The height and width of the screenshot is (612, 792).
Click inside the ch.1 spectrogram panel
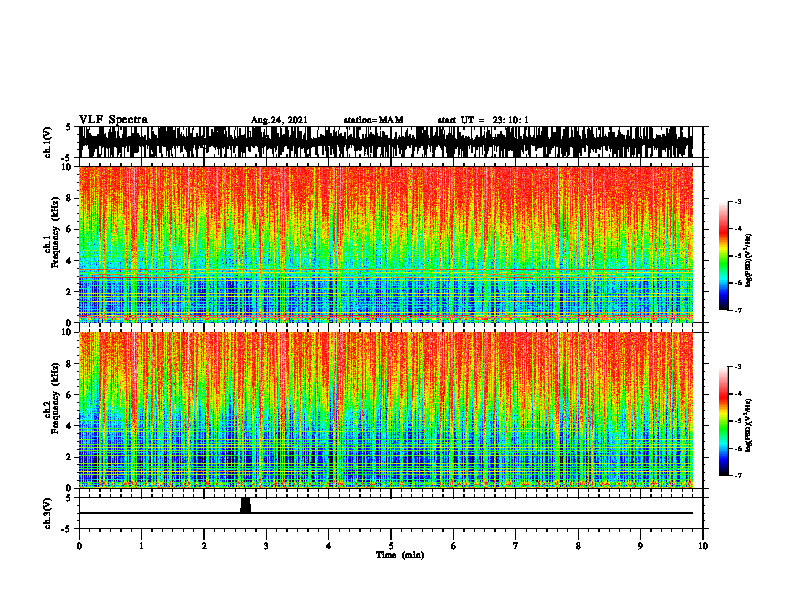[386, 244]
